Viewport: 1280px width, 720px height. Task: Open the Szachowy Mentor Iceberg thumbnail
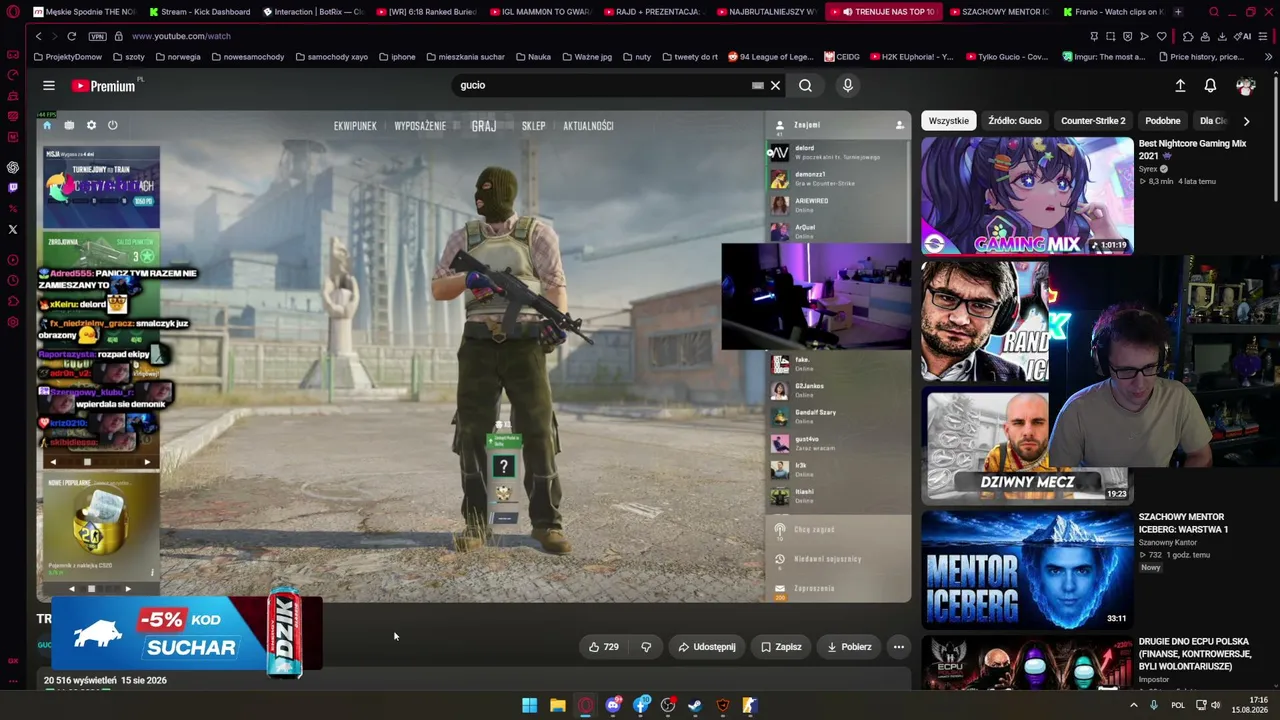[1027, 569]
